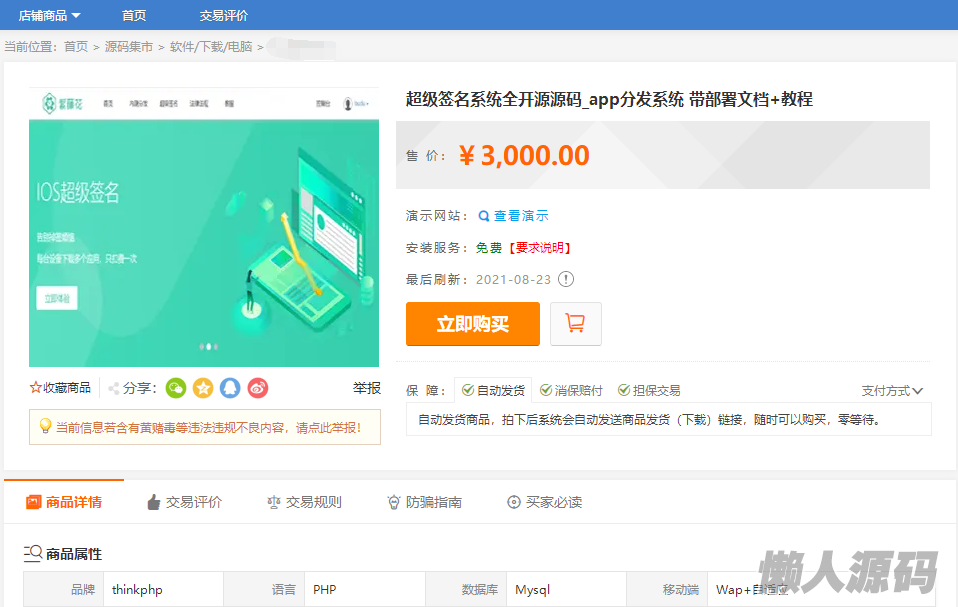The height and width of the screenshot is (607, 958).
Task: Switch to the 商品详情 tab
Action: 64,502
